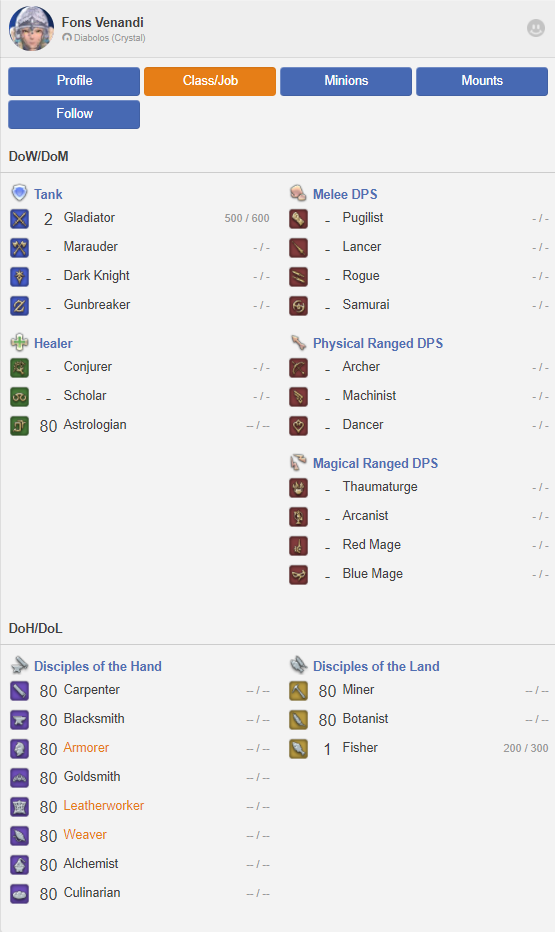Select the Miner pickaxe icon
Viewport: 555px width, 932px height.
pos(298,691)
